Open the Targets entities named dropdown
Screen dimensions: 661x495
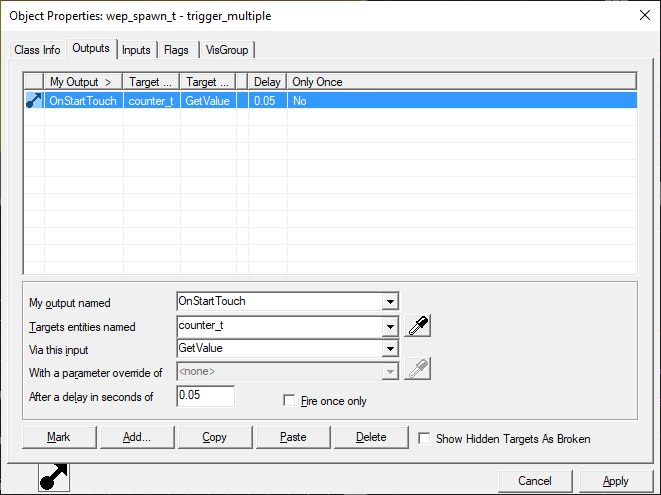(390, 326)
